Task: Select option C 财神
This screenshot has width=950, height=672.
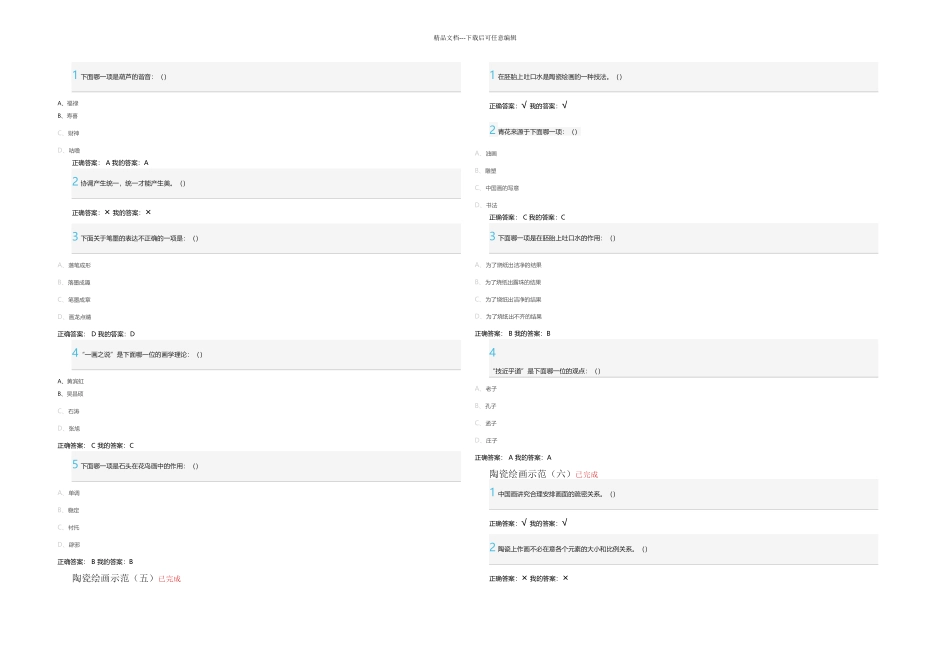Action: pyautogui.click(x=73, y=133)
